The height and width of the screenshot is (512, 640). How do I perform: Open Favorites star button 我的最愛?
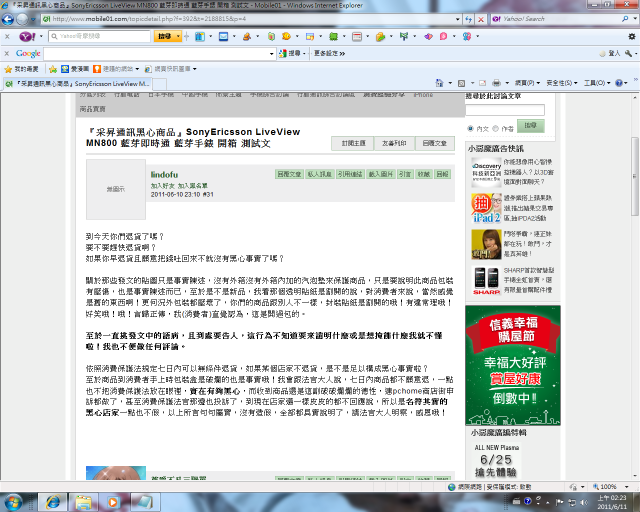point(21,69)
